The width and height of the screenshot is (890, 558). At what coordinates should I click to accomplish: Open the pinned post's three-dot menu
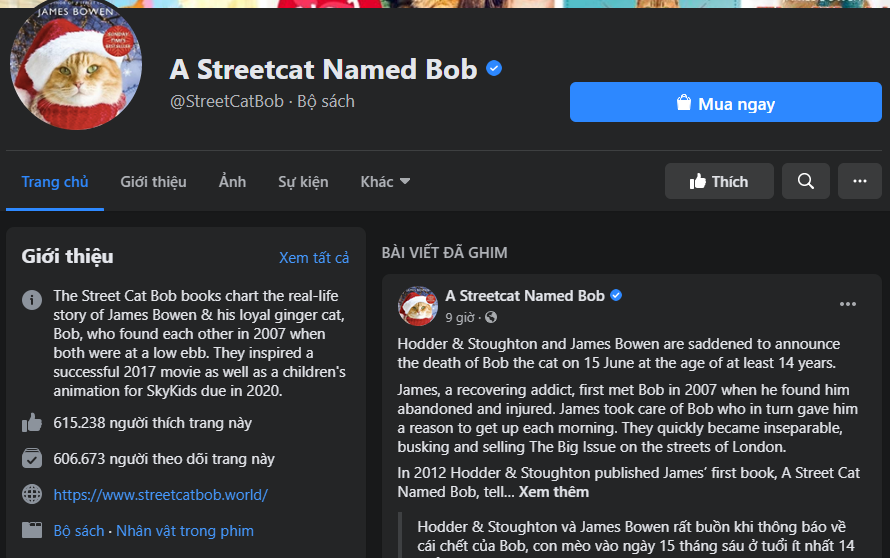coord(847,304)
